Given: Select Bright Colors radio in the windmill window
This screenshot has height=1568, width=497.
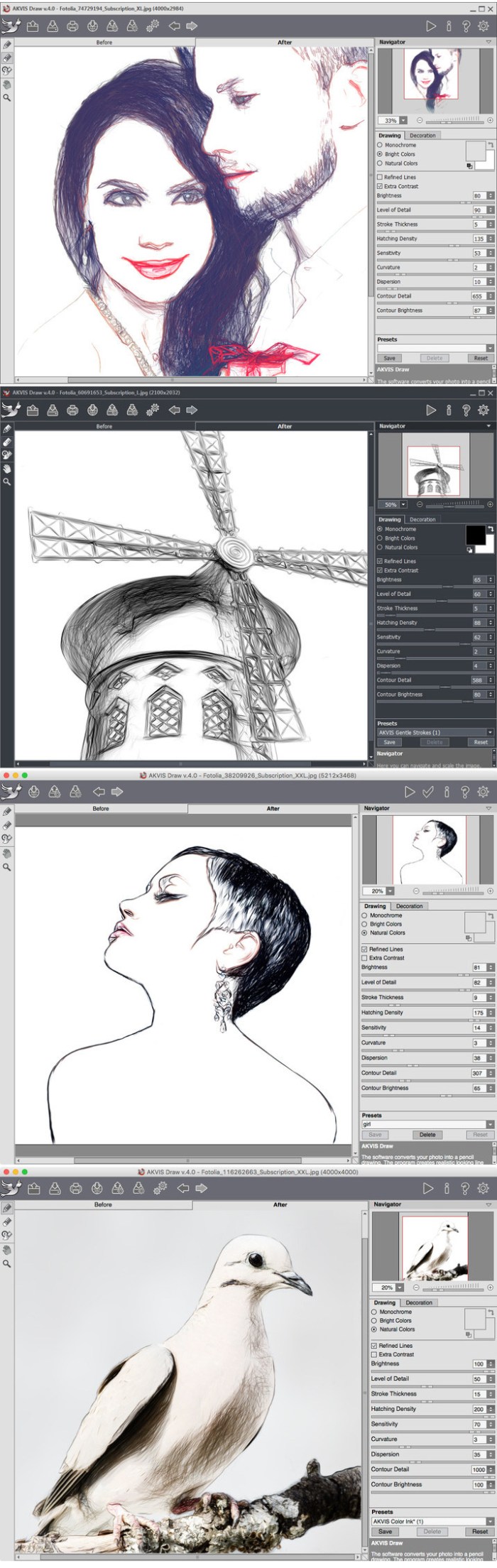Looking at the screenshot, I should [380, 538].
